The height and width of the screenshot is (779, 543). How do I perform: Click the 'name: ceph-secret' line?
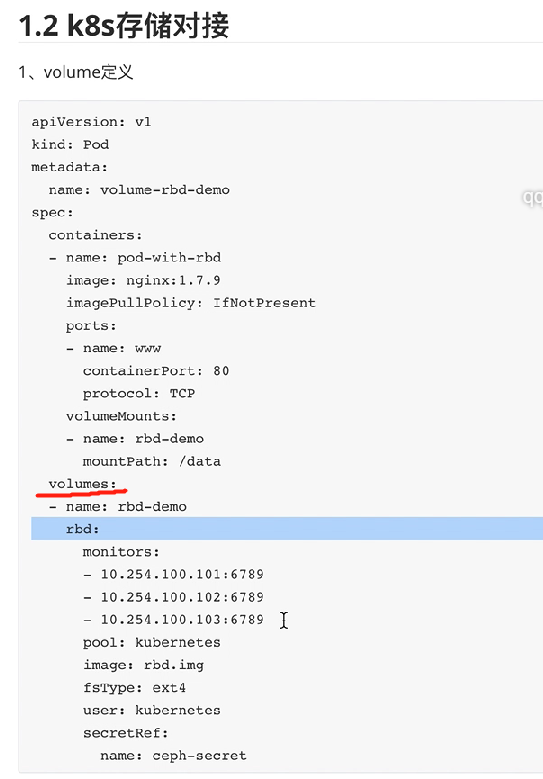click(x=173, y=756)
